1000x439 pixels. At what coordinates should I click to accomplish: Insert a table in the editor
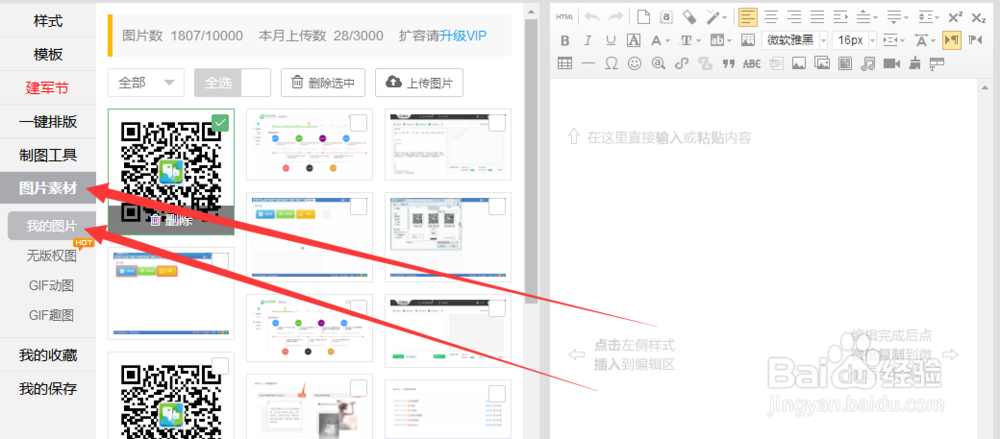564,63
